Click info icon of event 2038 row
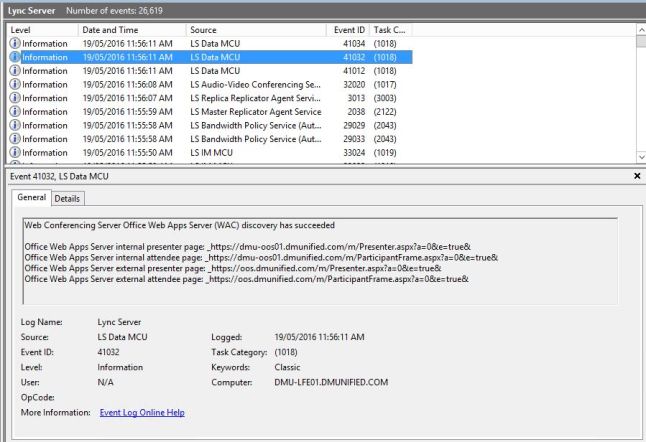The height and width of the screenshot is (442, 646). pyautogui.click(x=15, y=111)
